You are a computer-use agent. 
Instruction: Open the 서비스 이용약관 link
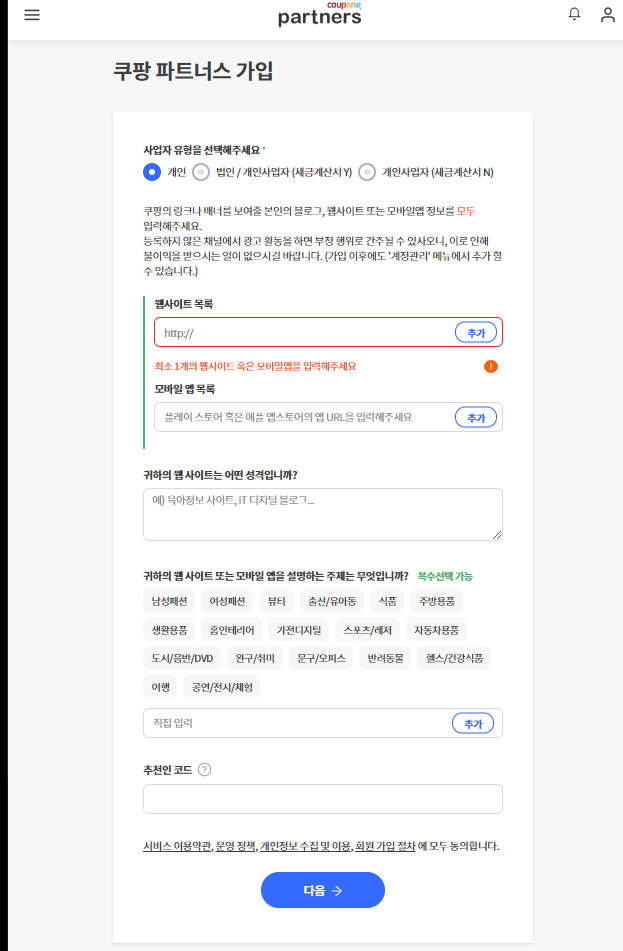(177, 846)
